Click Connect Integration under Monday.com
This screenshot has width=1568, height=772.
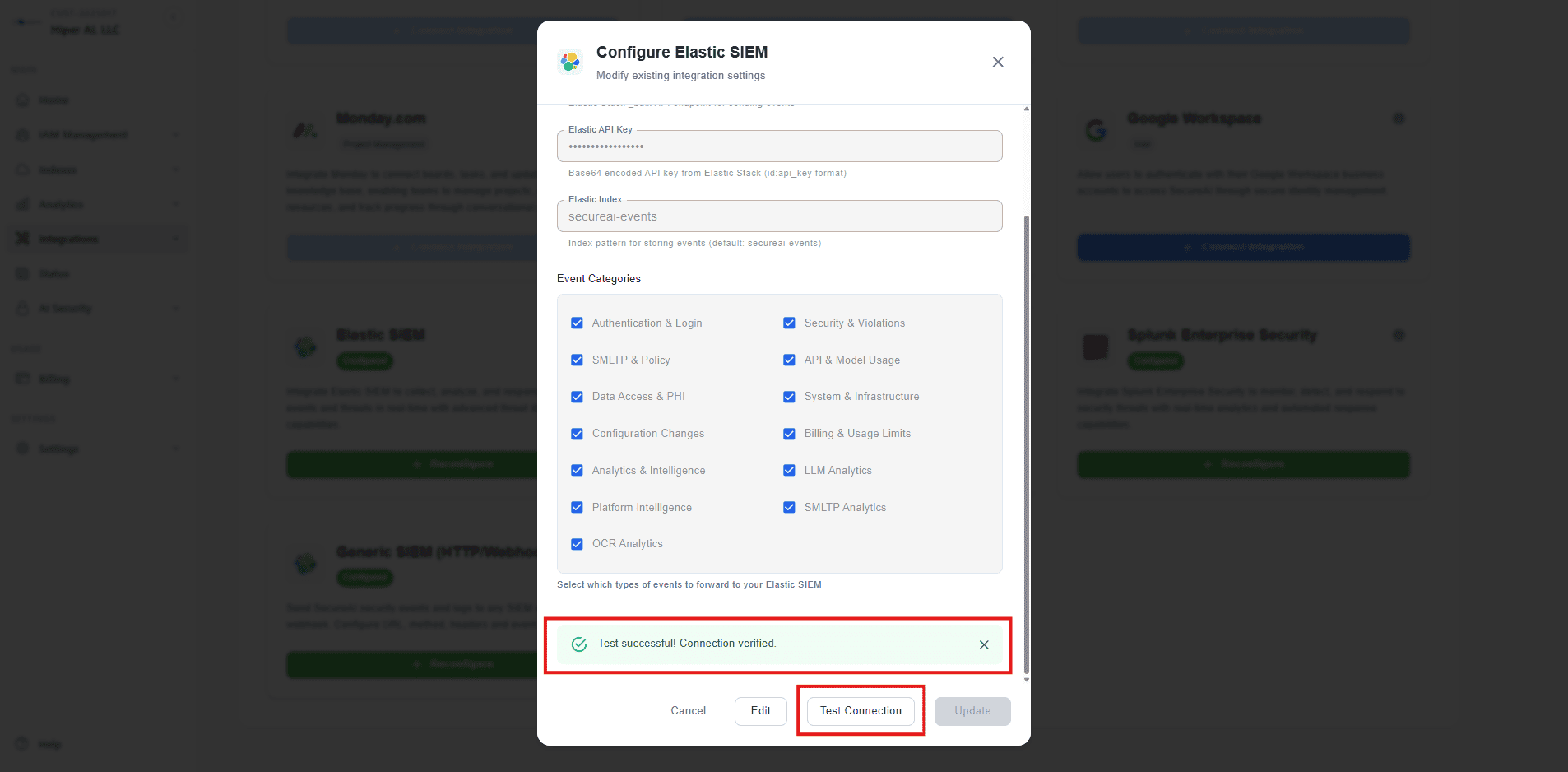(411, 247)
